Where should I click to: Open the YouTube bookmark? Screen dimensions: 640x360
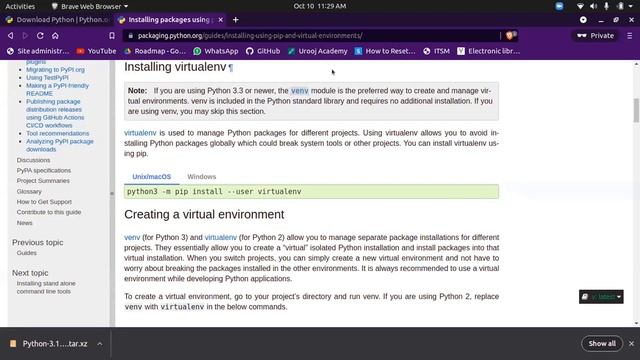click(x=96, y=51)
